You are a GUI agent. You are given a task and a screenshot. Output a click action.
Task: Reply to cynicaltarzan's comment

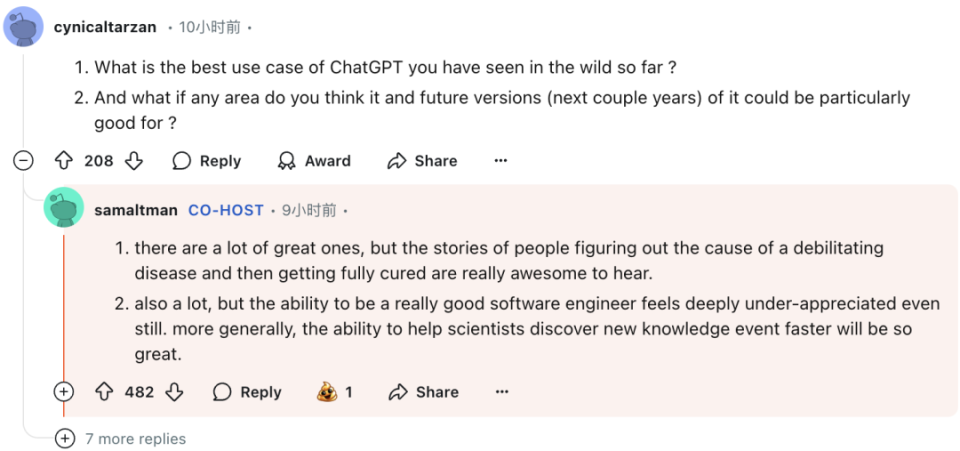pyautogui.click(x=206, y=161)
